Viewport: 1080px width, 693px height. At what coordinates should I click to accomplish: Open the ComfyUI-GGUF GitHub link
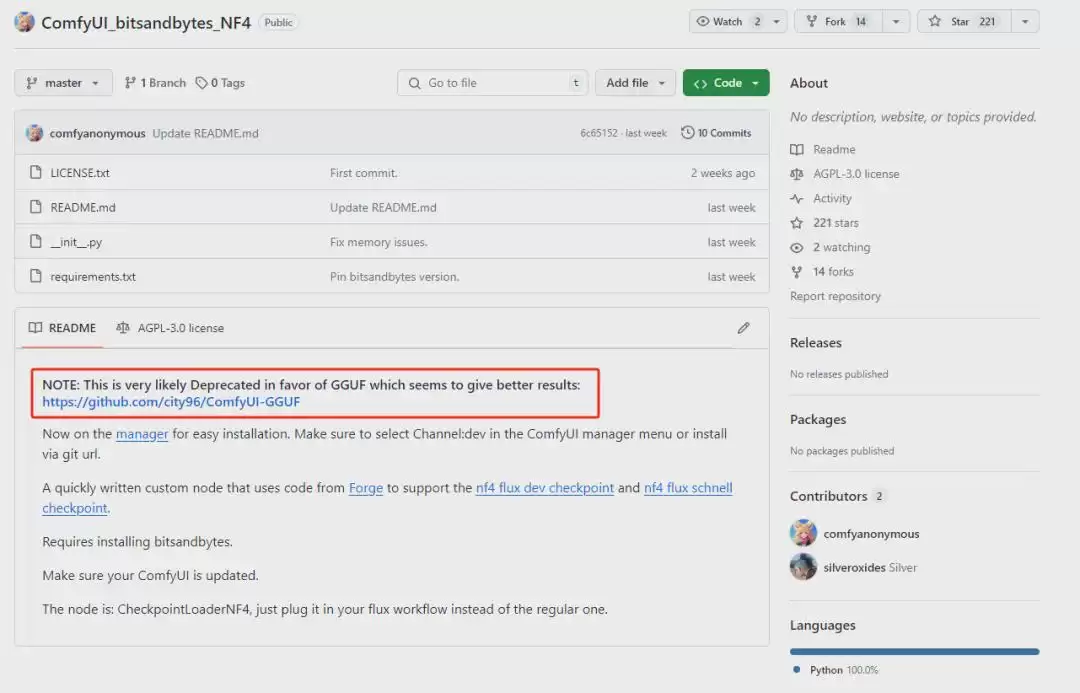(x=171, y=402)
